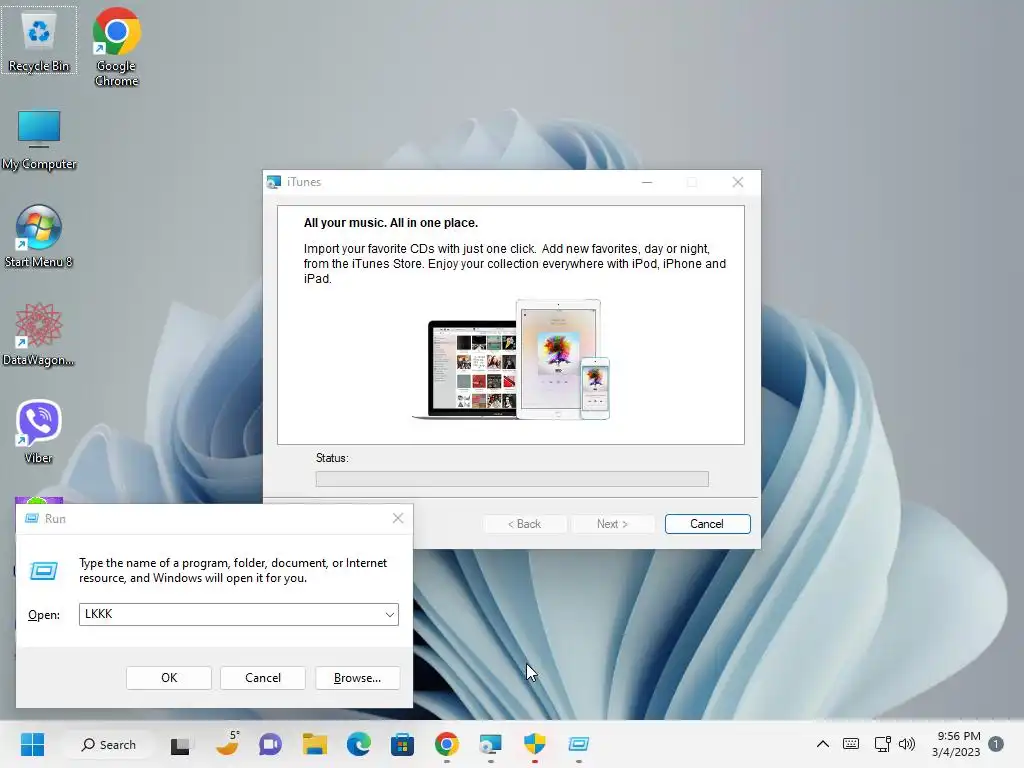Open the volume tray icon
The height and width of the screenshot is (768, 1024).
pyautogui.click(x=906, y=744)
